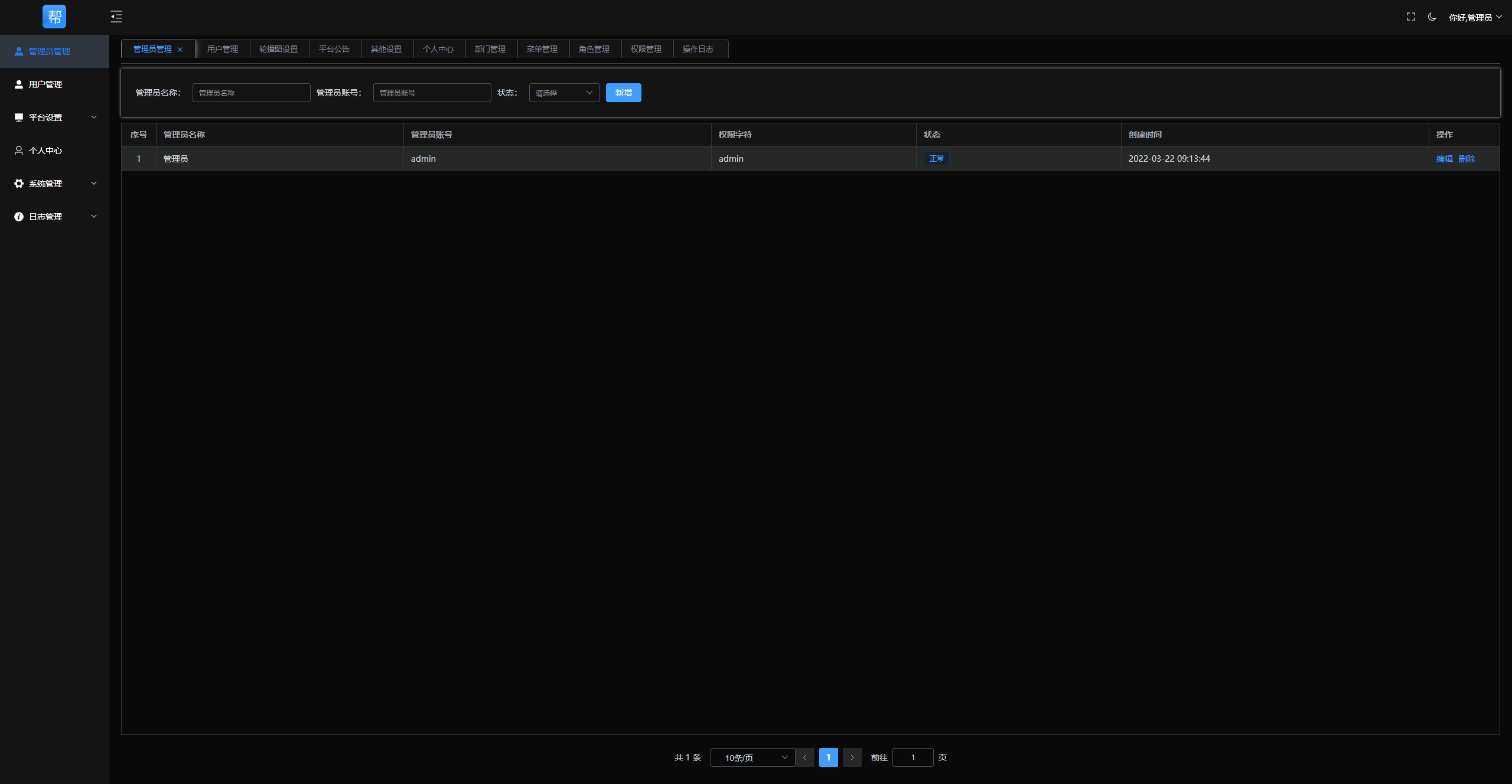
Task: Click the 系统管理 gear icon
Action: pyautogui.click(x=19, y=184)
